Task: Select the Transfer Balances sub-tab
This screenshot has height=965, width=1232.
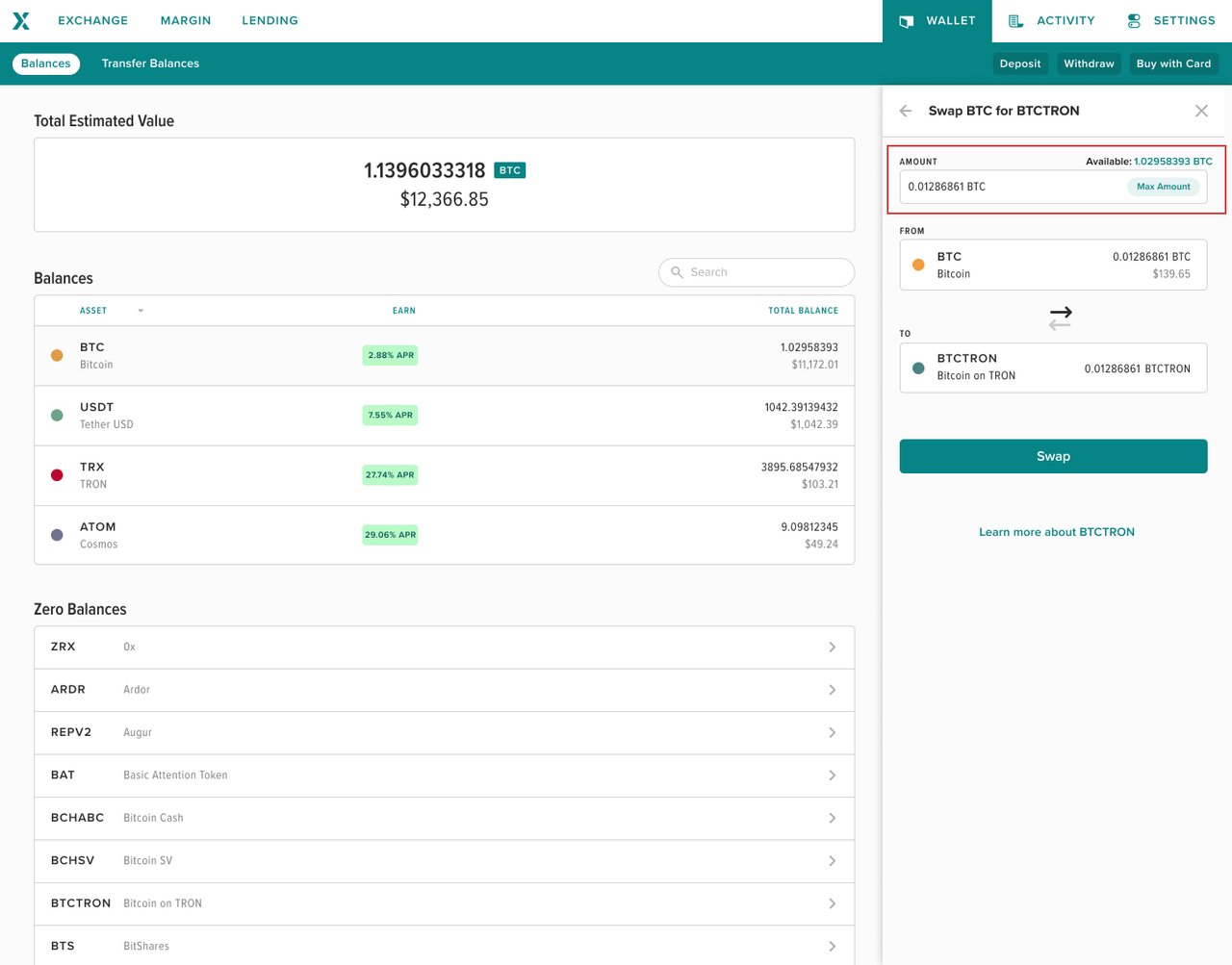Action: pos(150,63)
